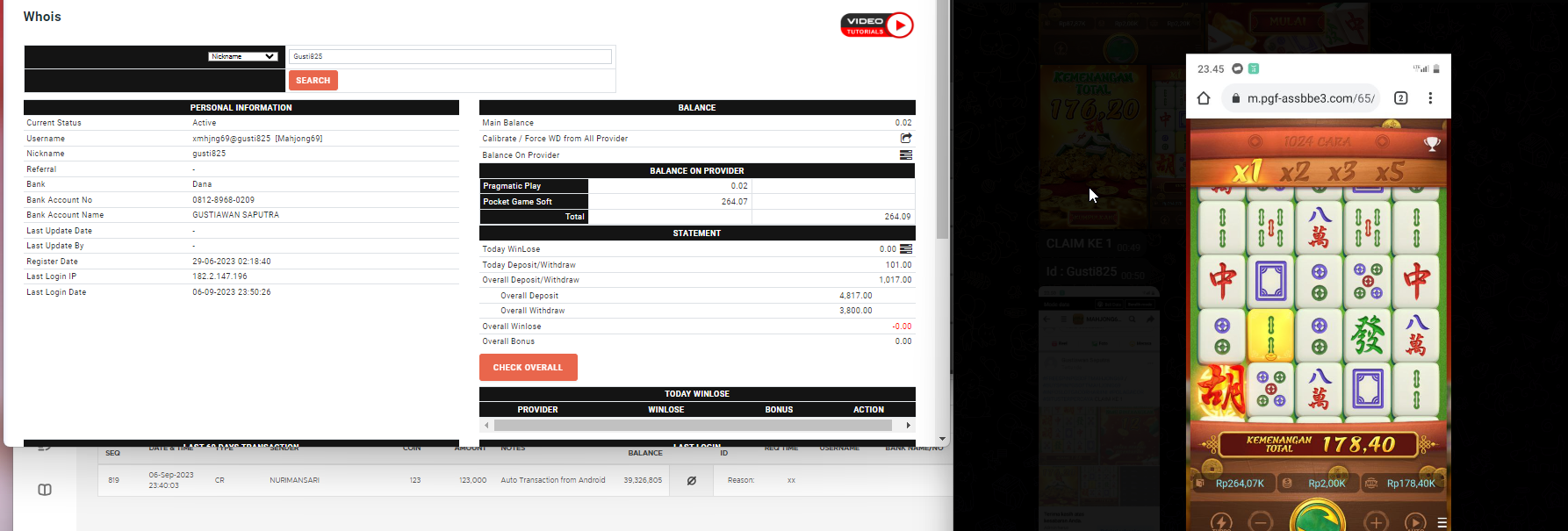Image resolution: width=1568 pixels, height=531 pixels.
Task: Click the green spin button in the game
Action: tap(1318, 518)
